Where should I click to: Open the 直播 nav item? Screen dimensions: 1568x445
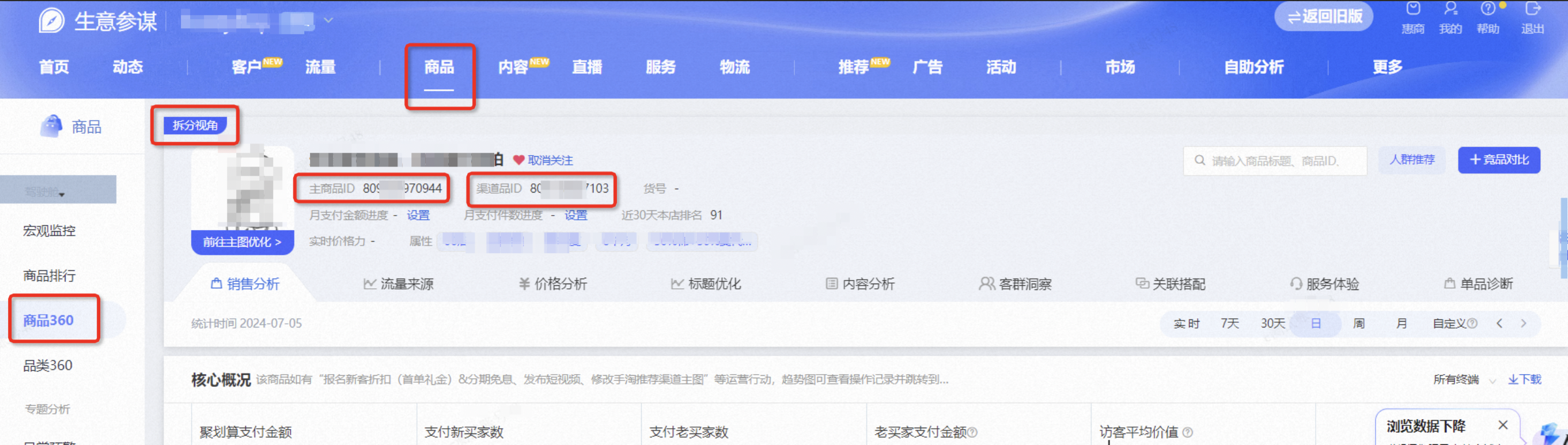click(x=587, y=66)
